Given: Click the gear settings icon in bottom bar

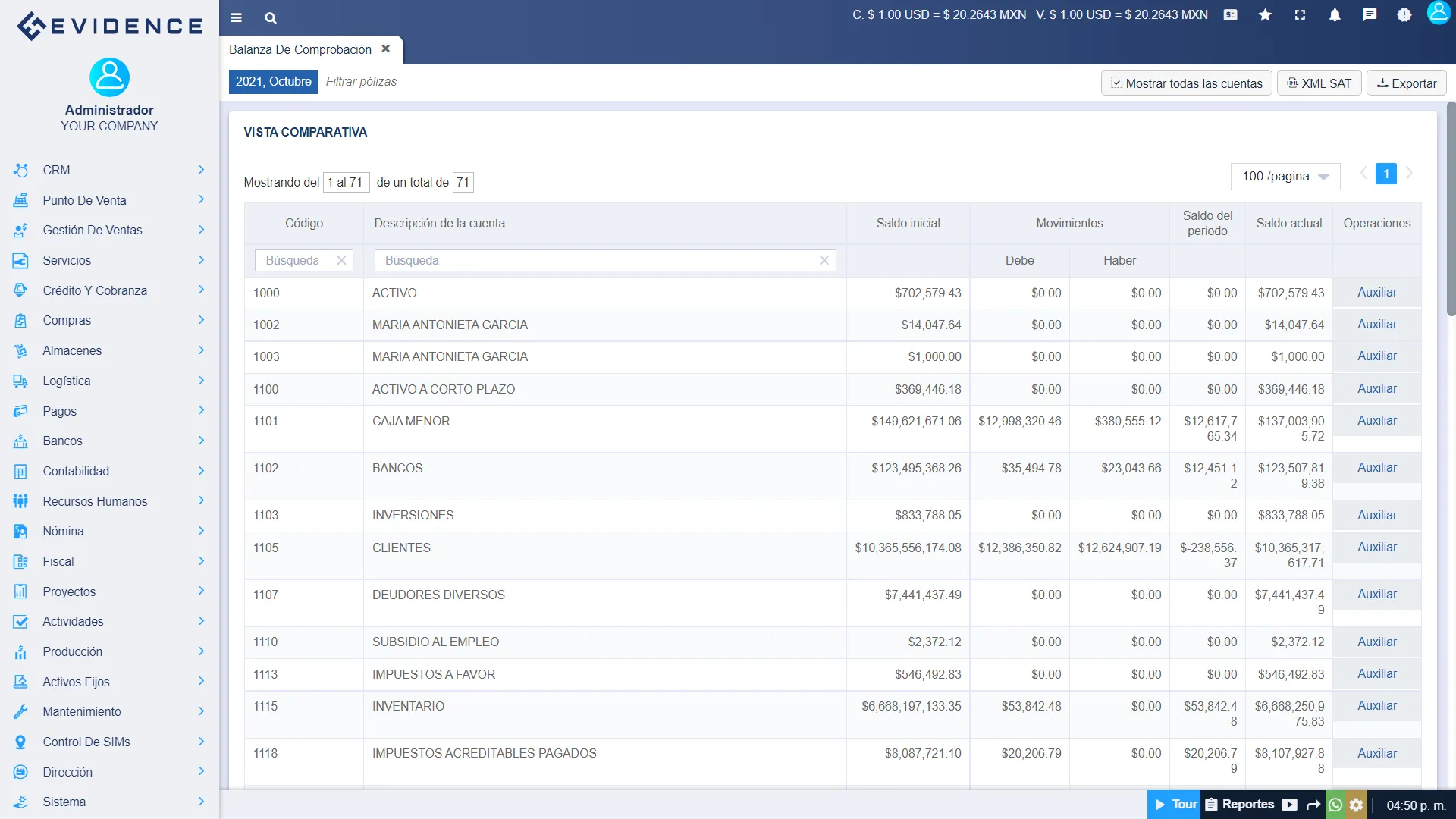Looking at the screenshot, I should coord(1357,805).
